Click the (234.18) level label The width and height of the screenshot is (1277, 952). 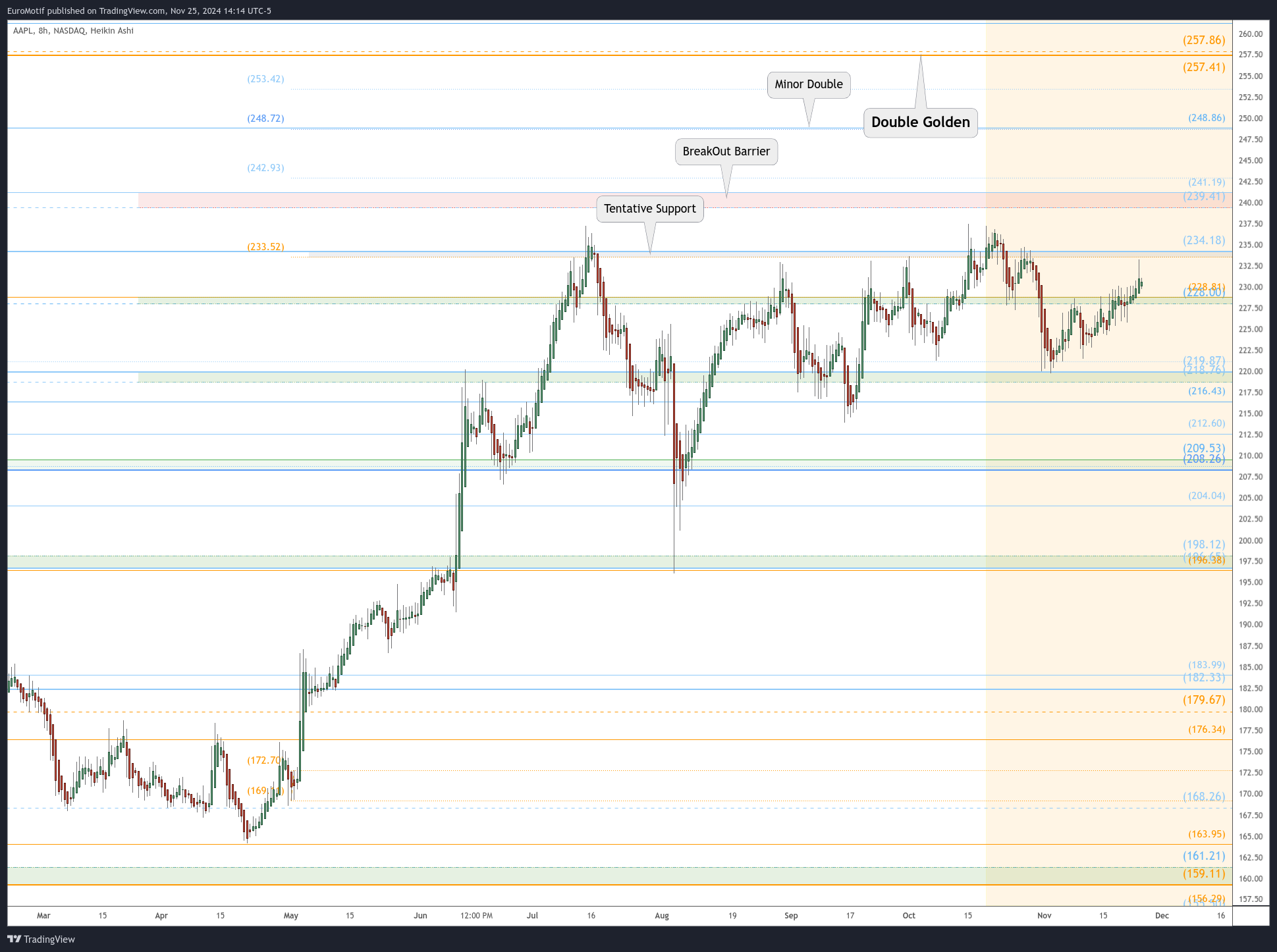pyautogui.click(x=1204, y=240)
